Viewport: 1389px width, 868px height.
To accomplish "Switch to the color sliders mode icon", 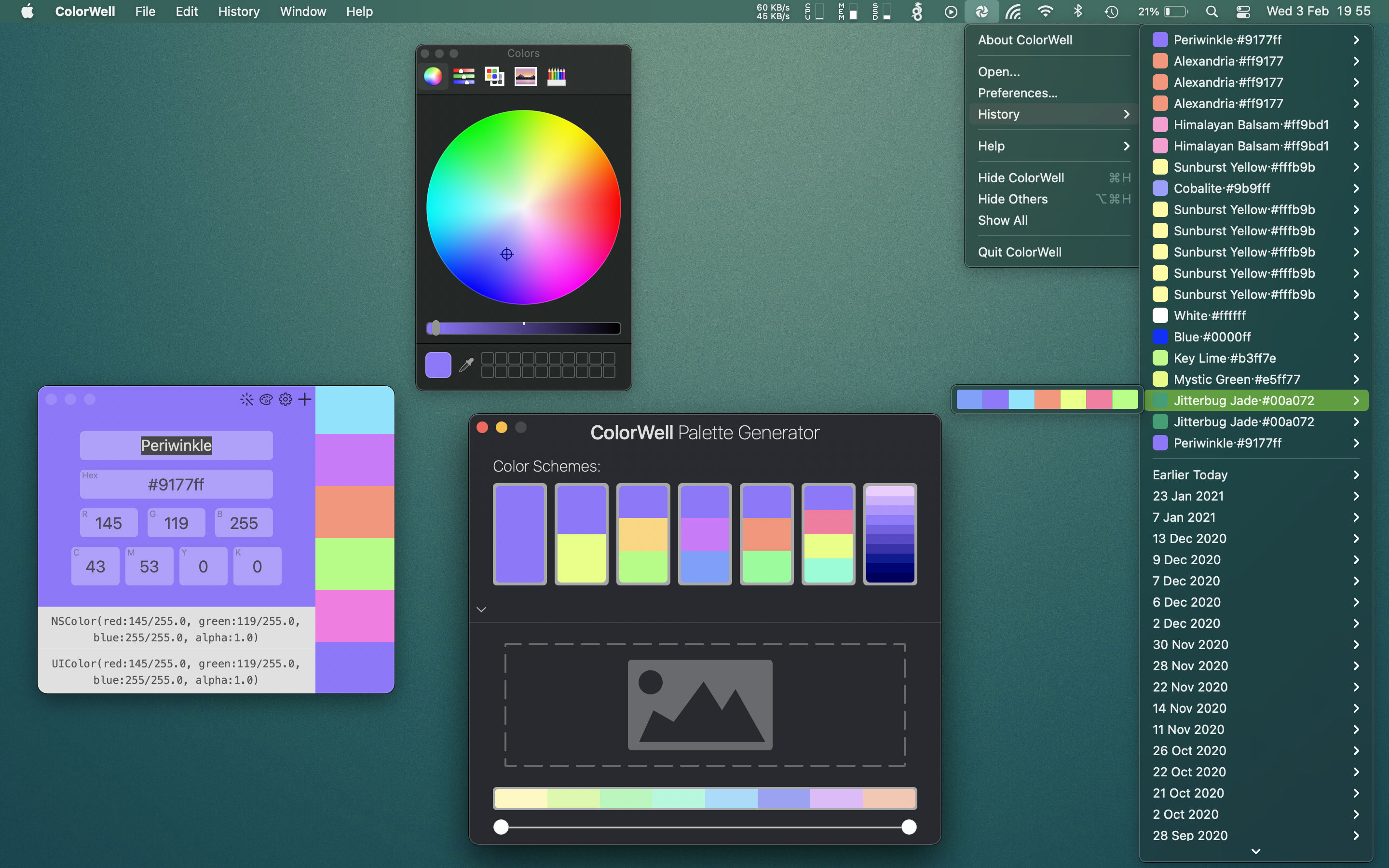I will click(x=463, y=76).
